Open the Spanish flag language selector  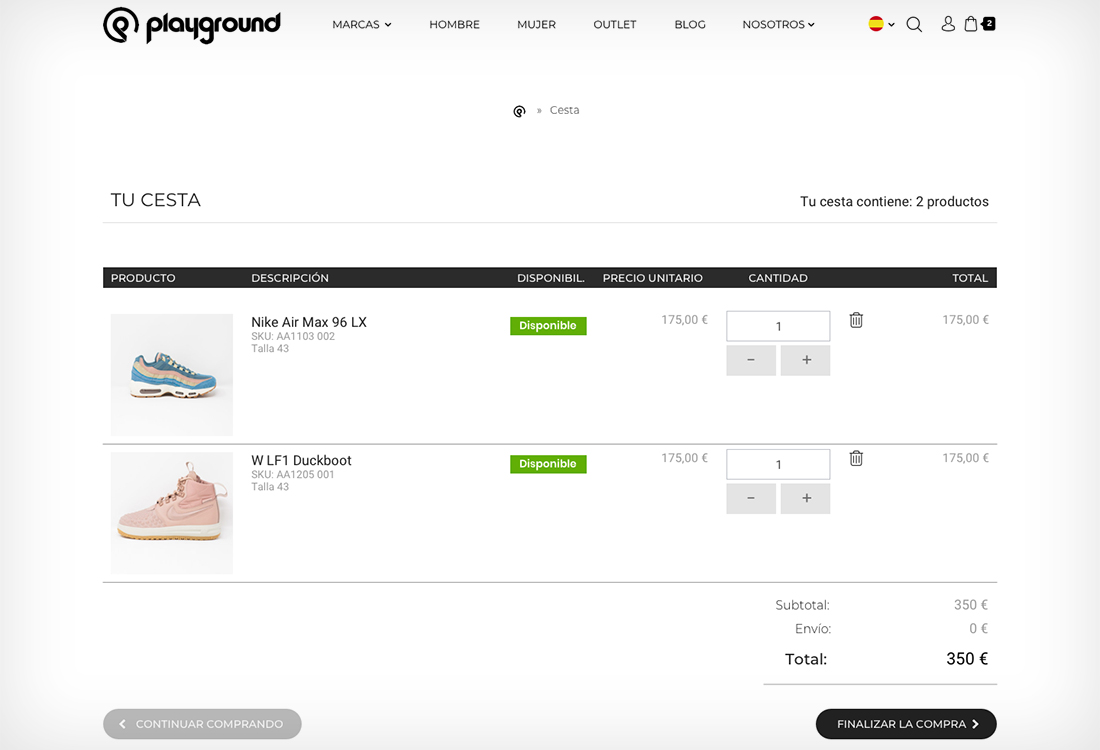point(881,24)
